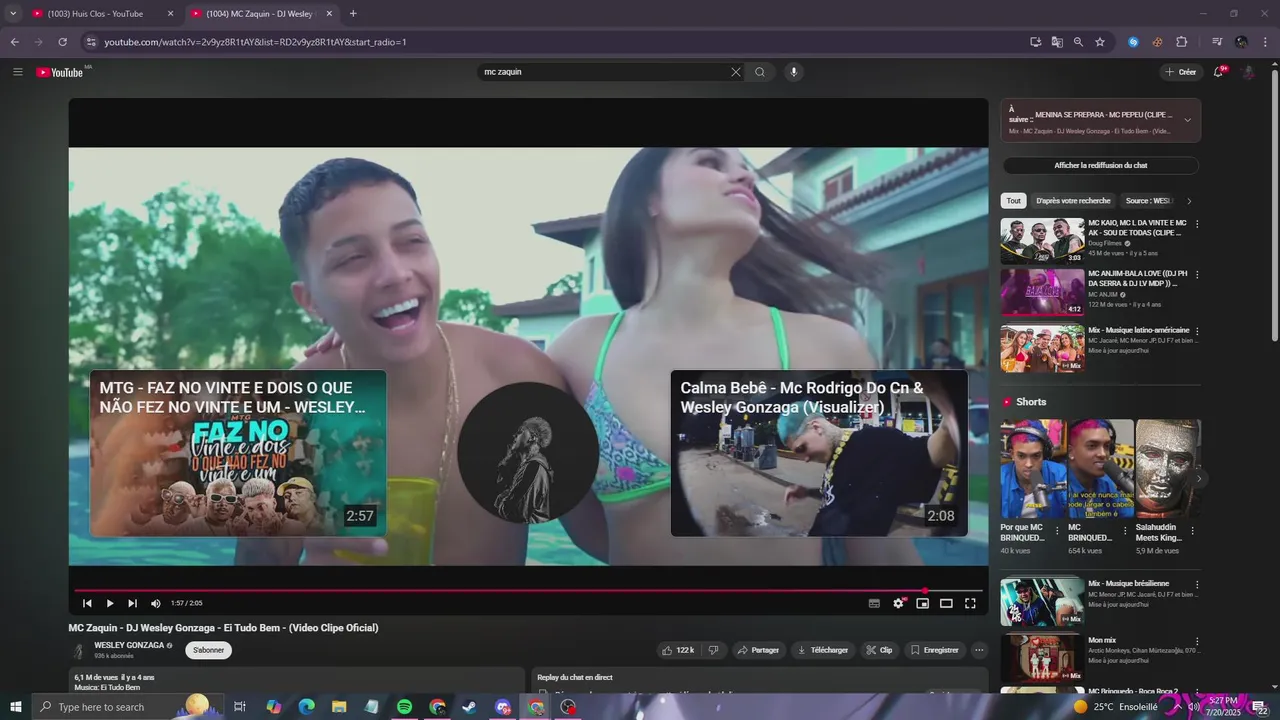The height and width of the screenshot is (720, 1280).
Task: Enter full screen mode
Action: tap(970, 603)
